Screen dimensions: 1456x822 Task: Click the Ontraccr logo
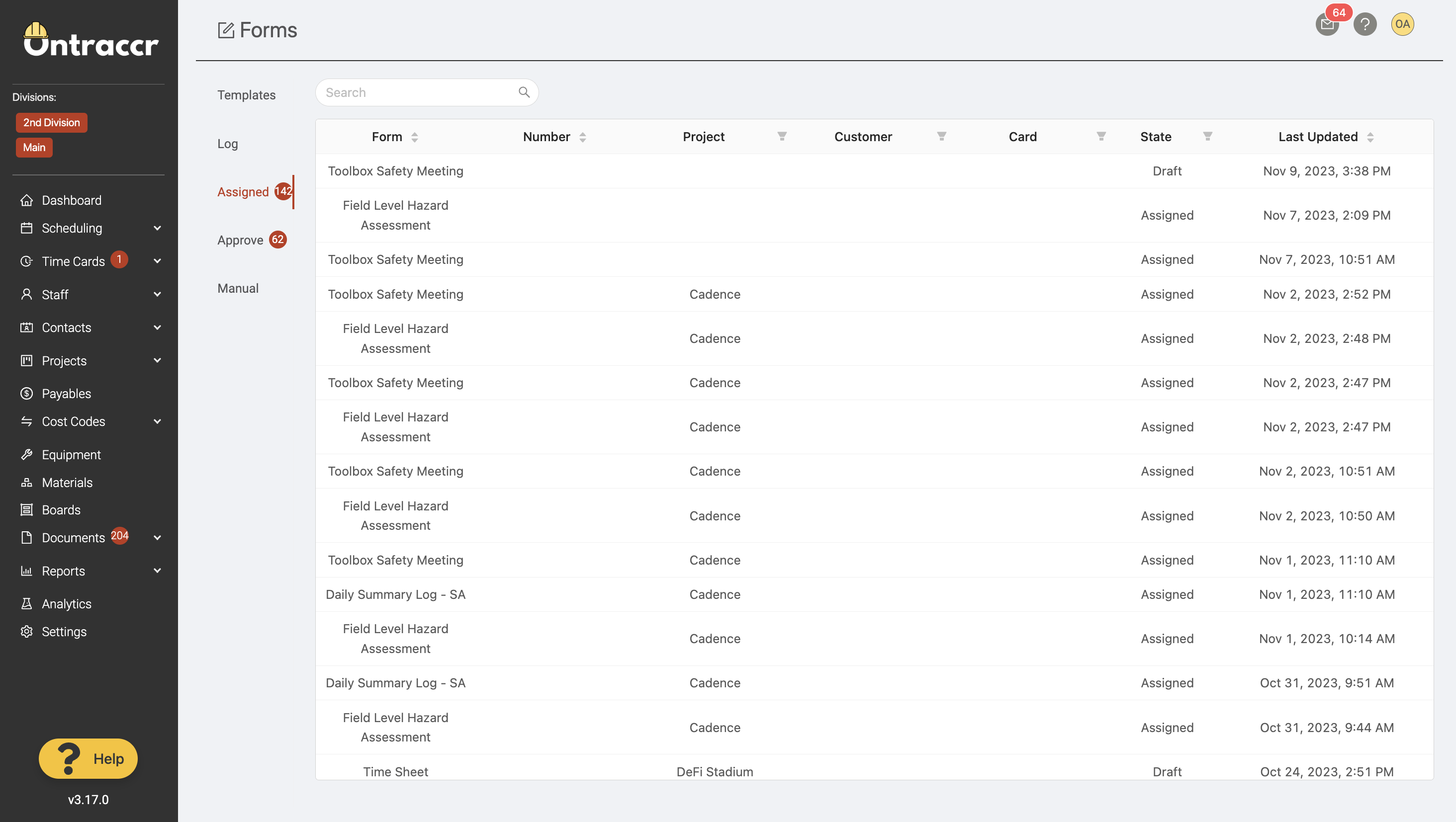coord(91,40)
